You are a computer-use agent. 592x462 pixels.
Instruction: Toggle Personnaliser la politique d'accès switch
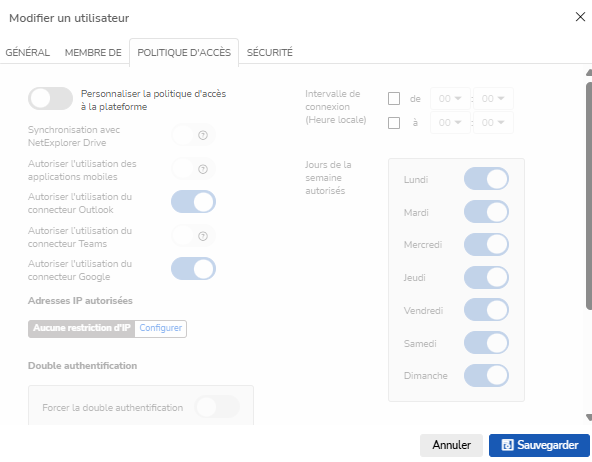click(51, 99)
